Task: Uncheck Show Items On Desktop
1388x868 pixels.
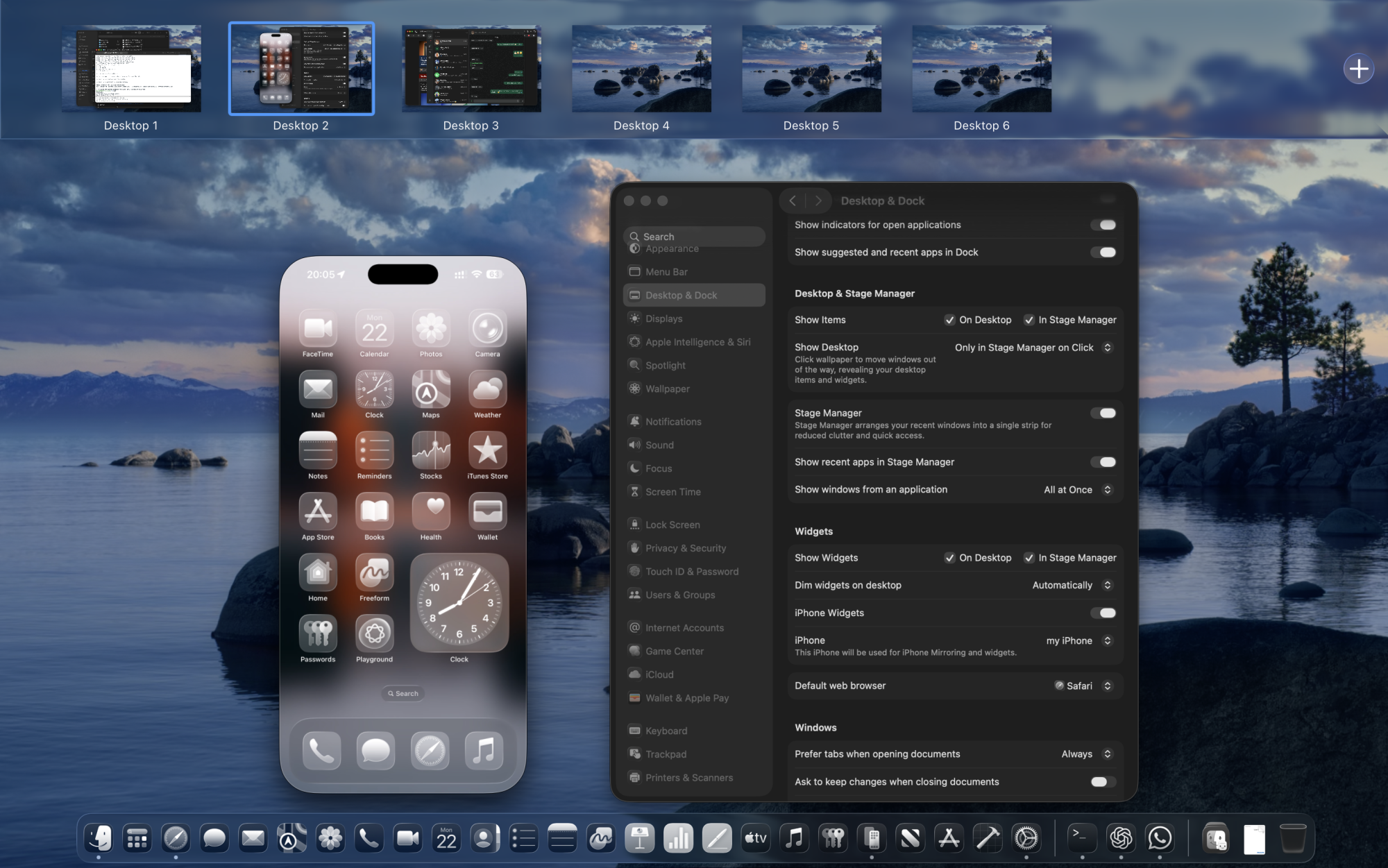Action: (949, 320)
